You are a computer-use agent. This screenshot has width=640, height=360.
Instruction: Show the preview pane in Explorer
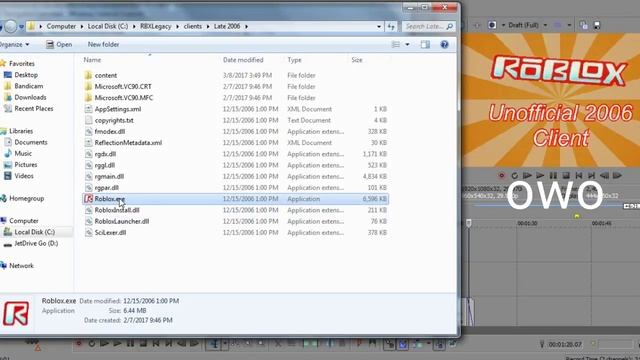point(425,44)
